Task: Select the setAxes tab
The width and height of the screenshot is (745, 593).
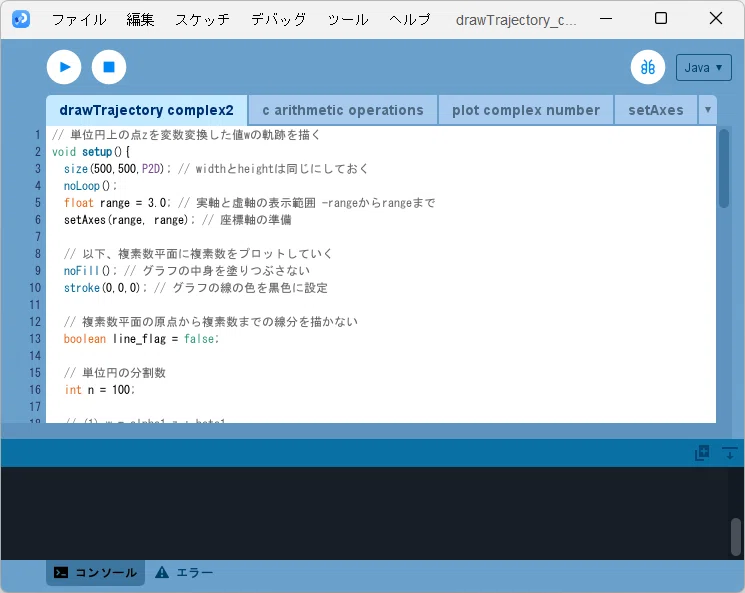Action: [656, 110]
